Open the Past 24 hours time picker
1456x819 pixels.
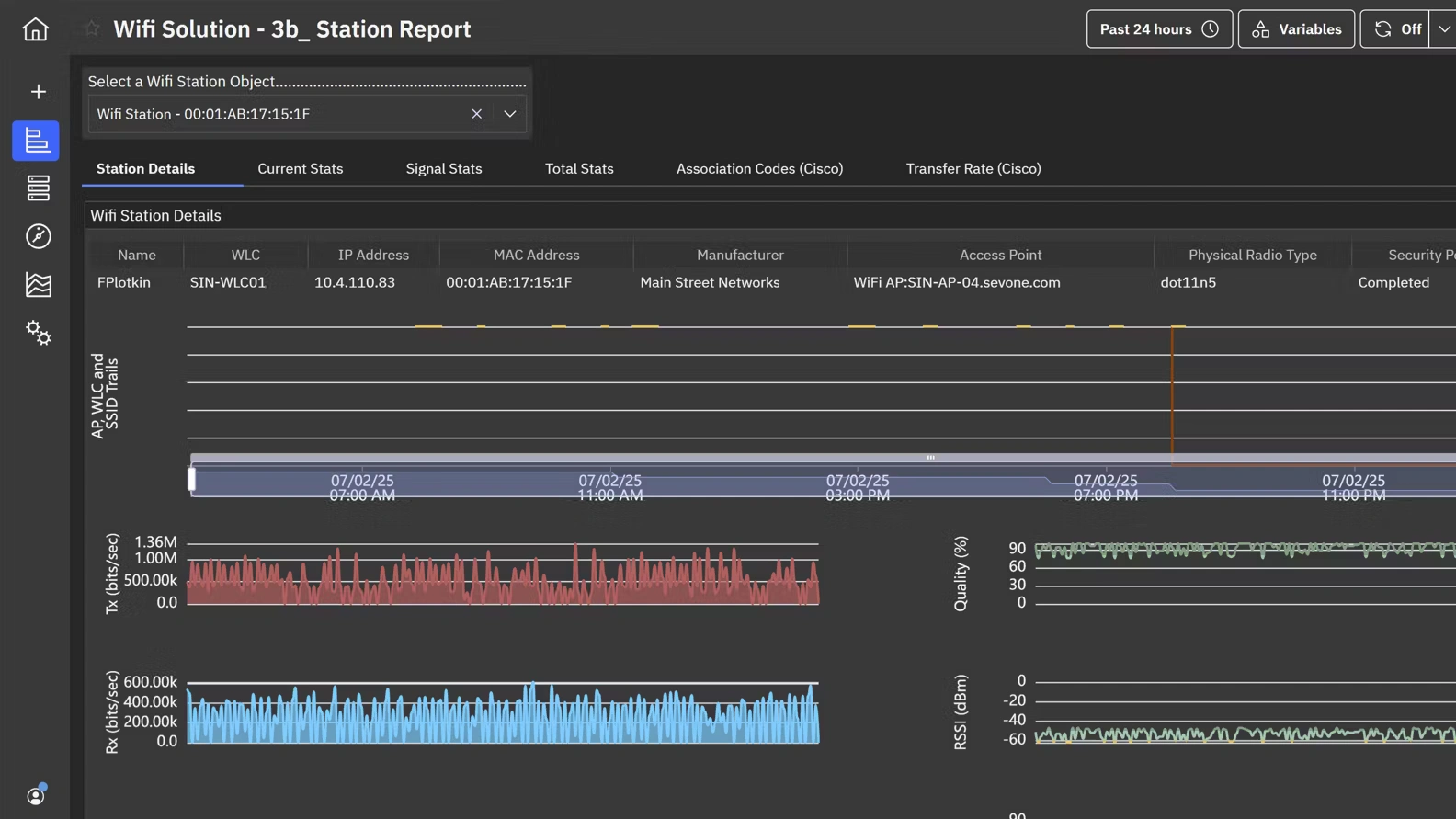click(x=1158, y=29)
